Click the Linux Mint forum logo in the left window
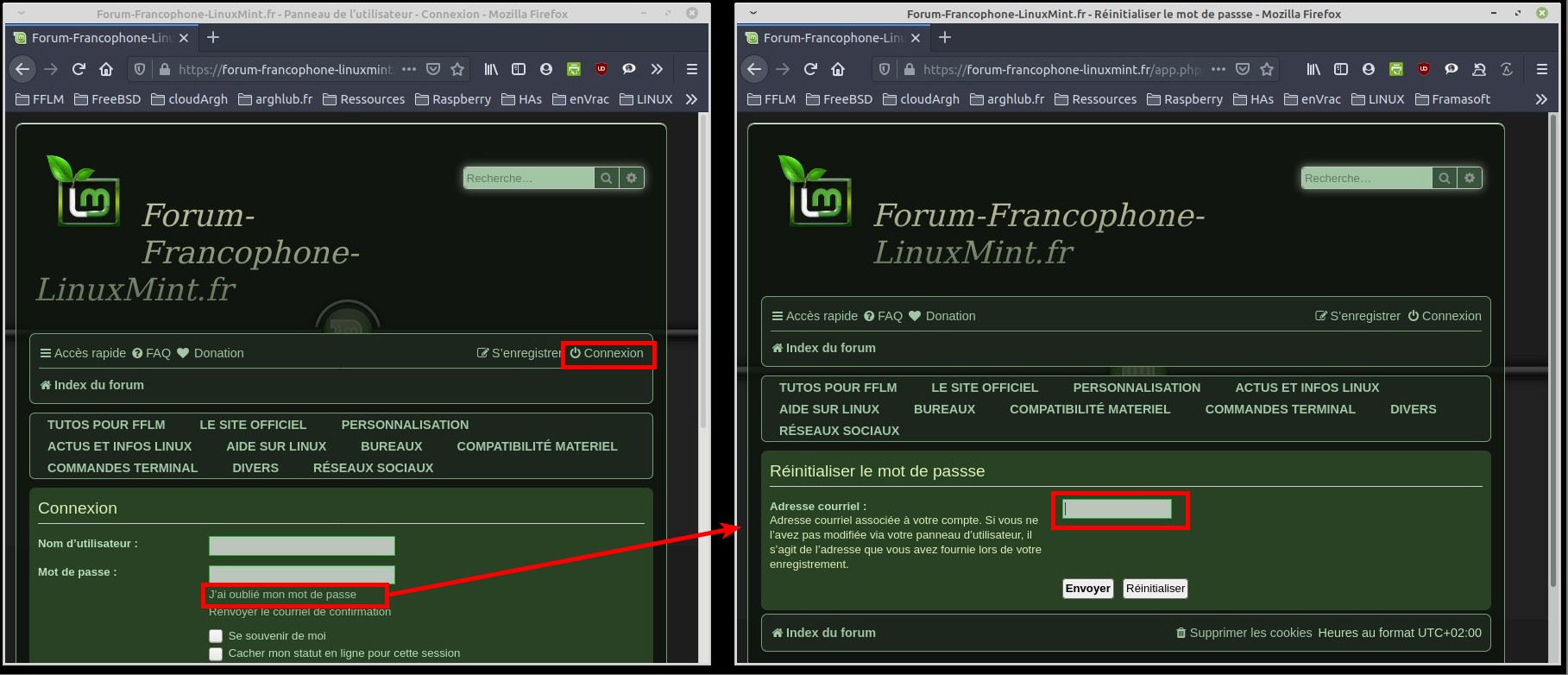The width and height of the screenshot is (1568, 675). 84,191
